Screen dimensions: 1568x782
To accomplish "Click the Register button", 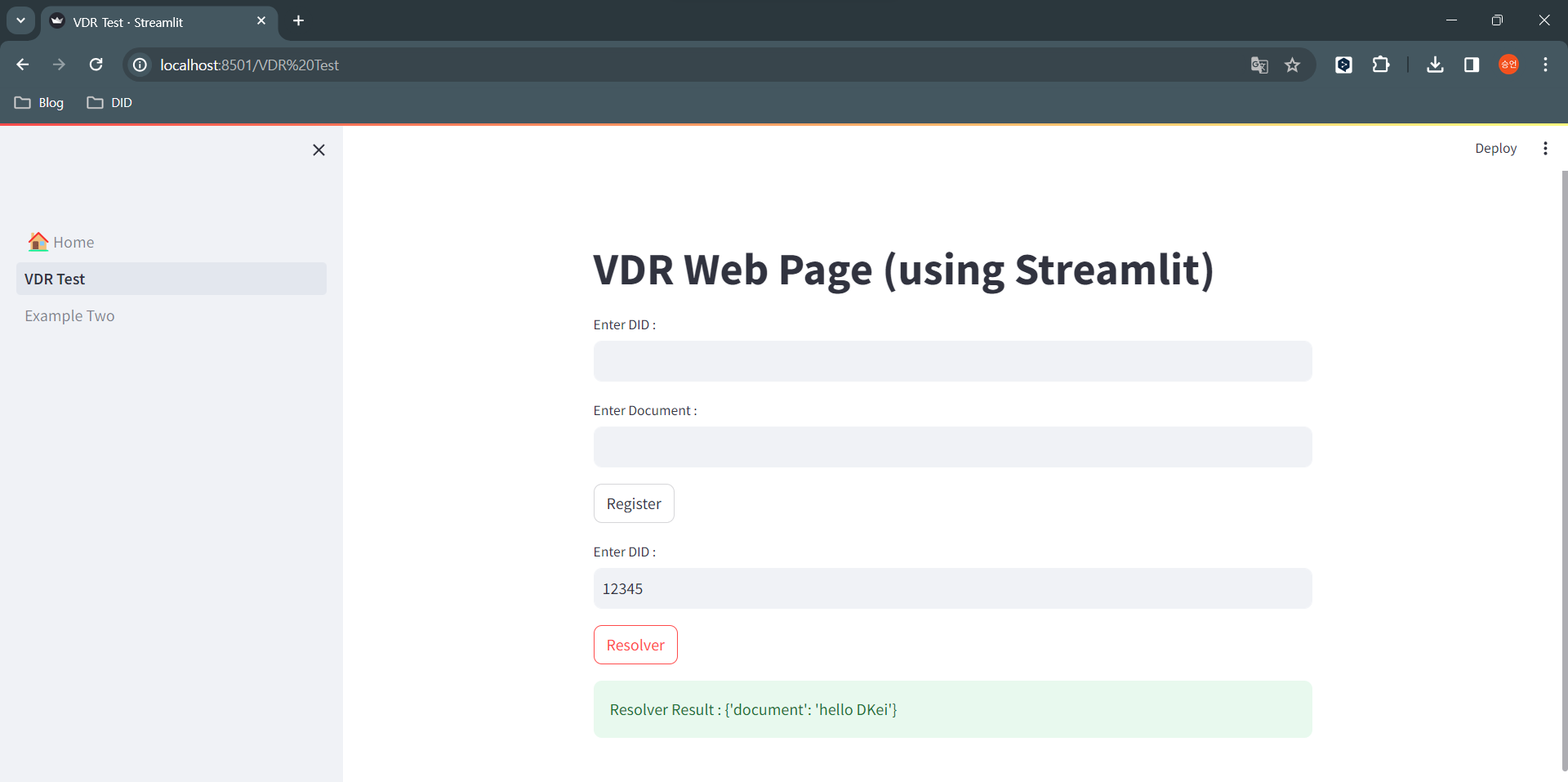I will [x=634, y=503].
